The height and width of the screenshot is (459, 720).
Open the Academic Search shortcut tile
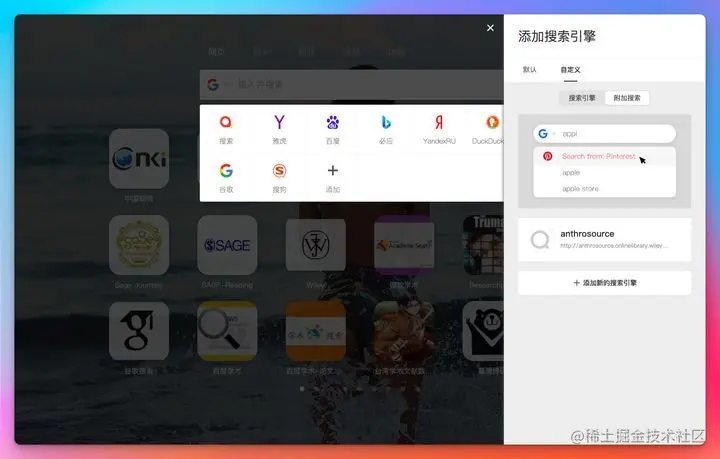(404, 245)
